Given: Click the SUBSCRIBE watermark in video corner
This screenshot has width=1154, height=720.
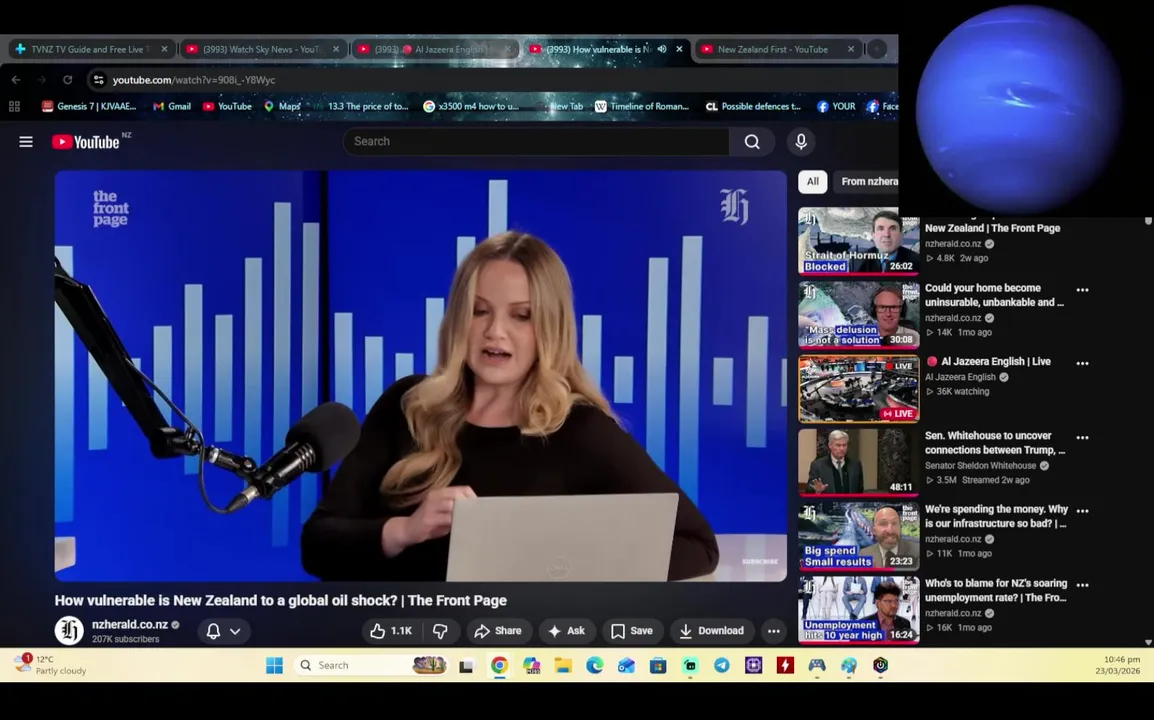Looking at the screenshot, I should (760, 561).
